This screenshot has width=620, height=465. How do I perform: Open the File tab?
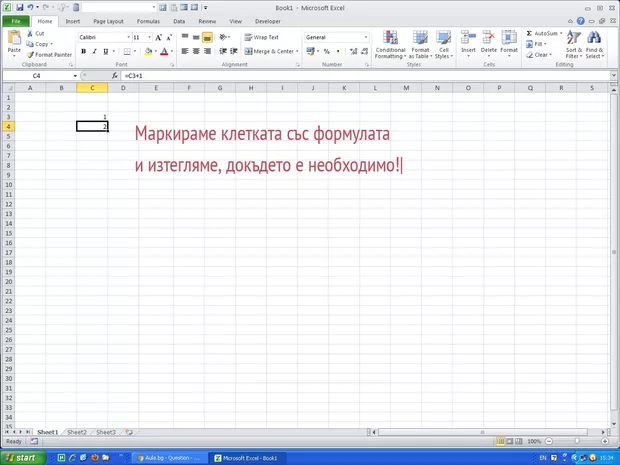click(x=16, y=21)
